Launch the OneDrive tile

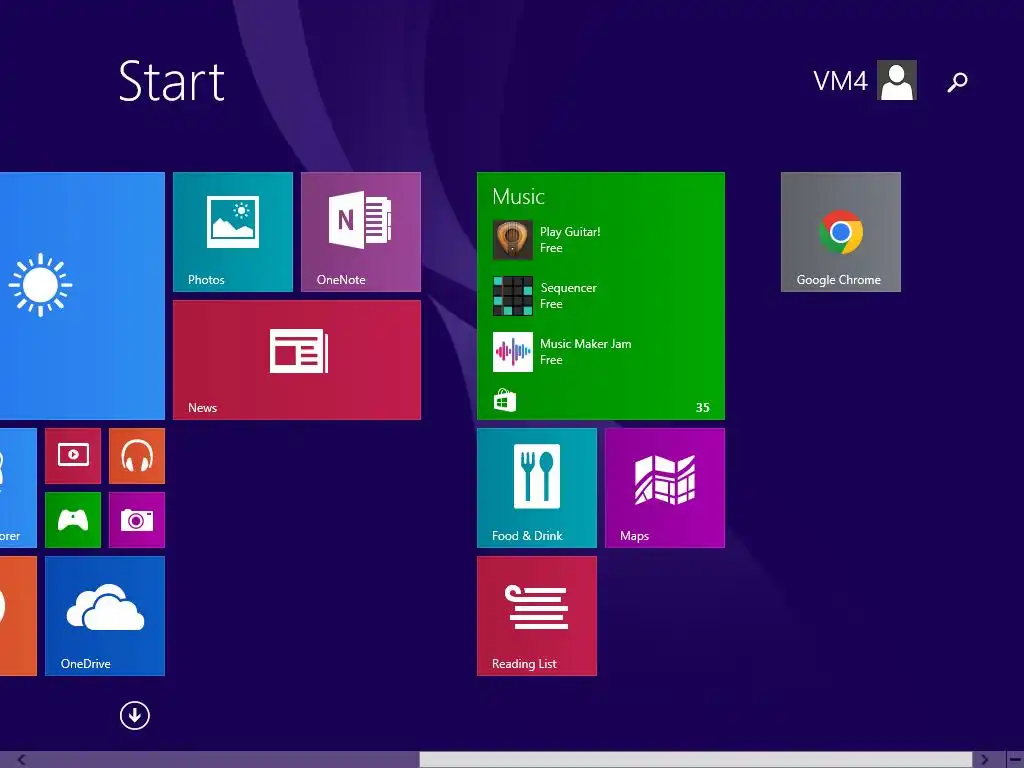click(x=104, y=616)
